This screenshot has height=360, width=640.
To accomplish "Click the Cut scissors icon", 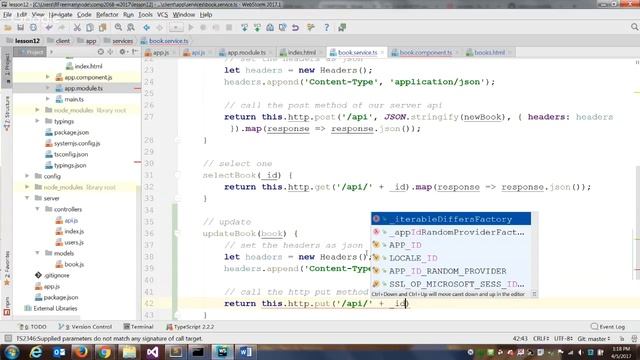I will [77, 27].
